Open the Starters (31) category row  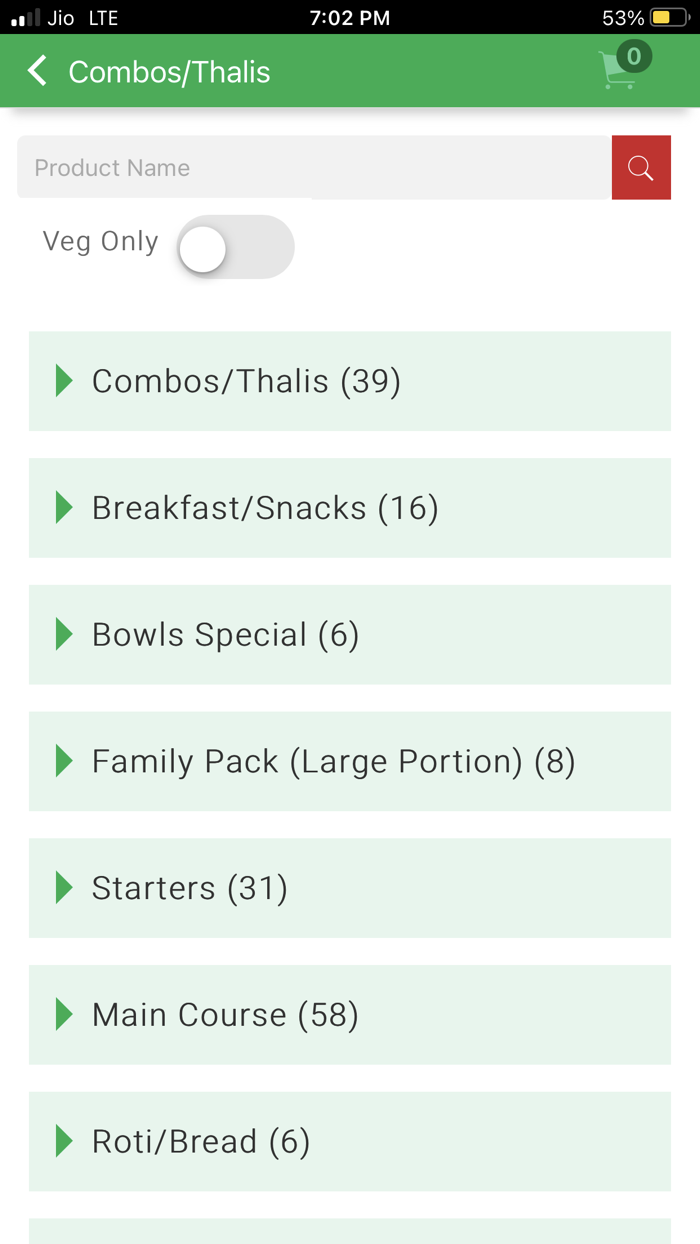350,888
